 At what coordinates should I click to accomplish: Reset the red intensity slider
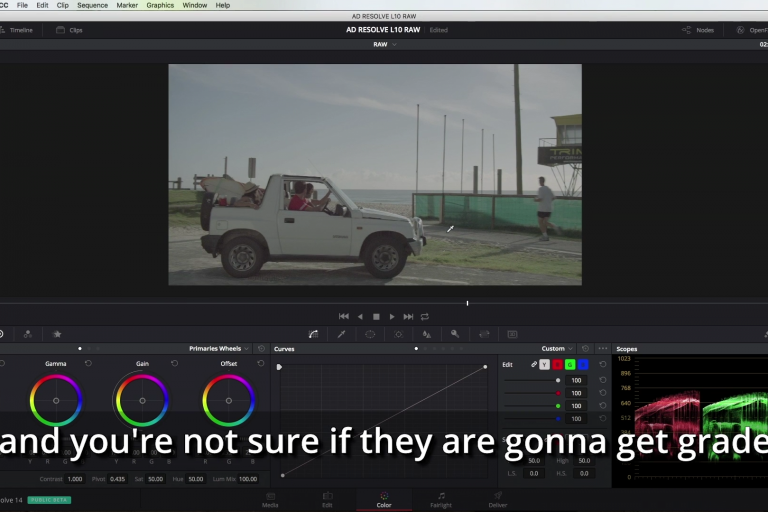pyautogui.click(x=603, y=393)
